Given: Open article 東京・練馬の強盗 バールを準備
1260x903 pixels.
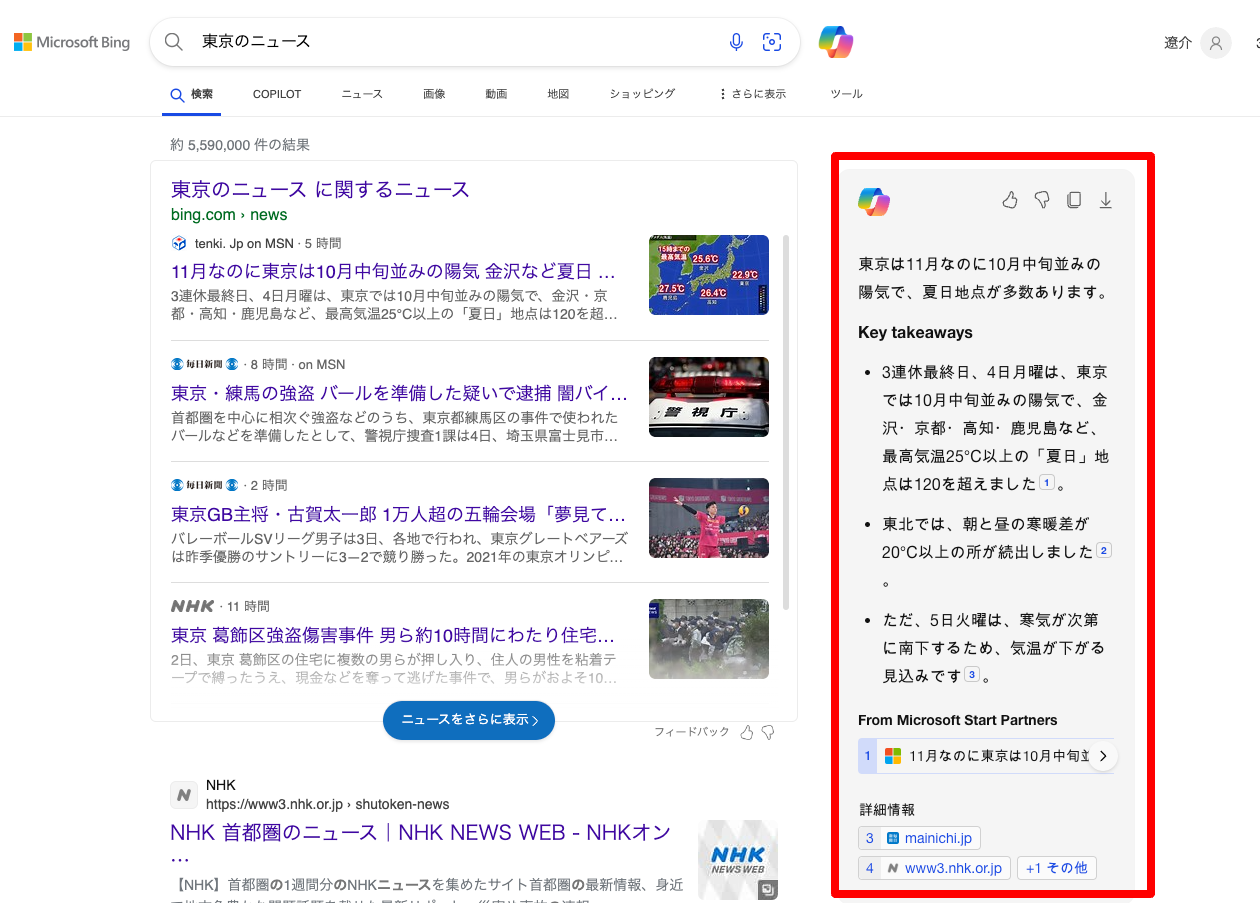Looking at the screenshot, I should [x=400, y=393].
